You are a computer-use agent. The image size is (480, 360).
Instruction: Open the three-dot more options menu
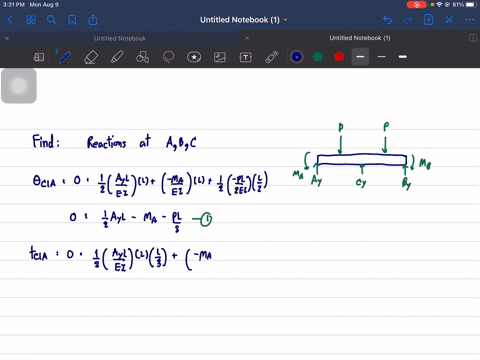coord(469,20)
